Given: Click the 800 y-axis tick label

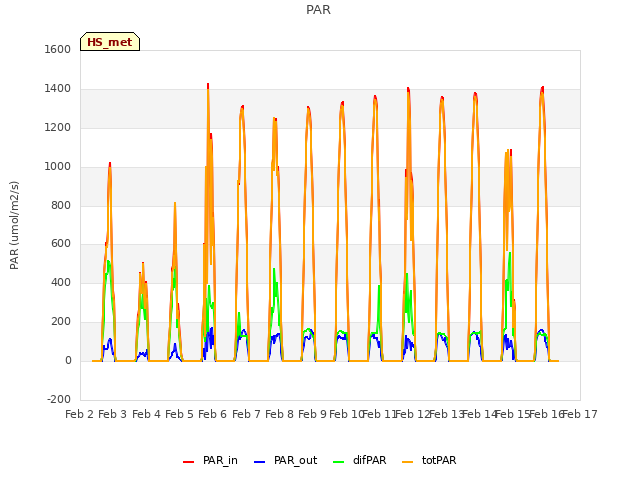Looking at the screenshot, I should [x=61, y=205].
